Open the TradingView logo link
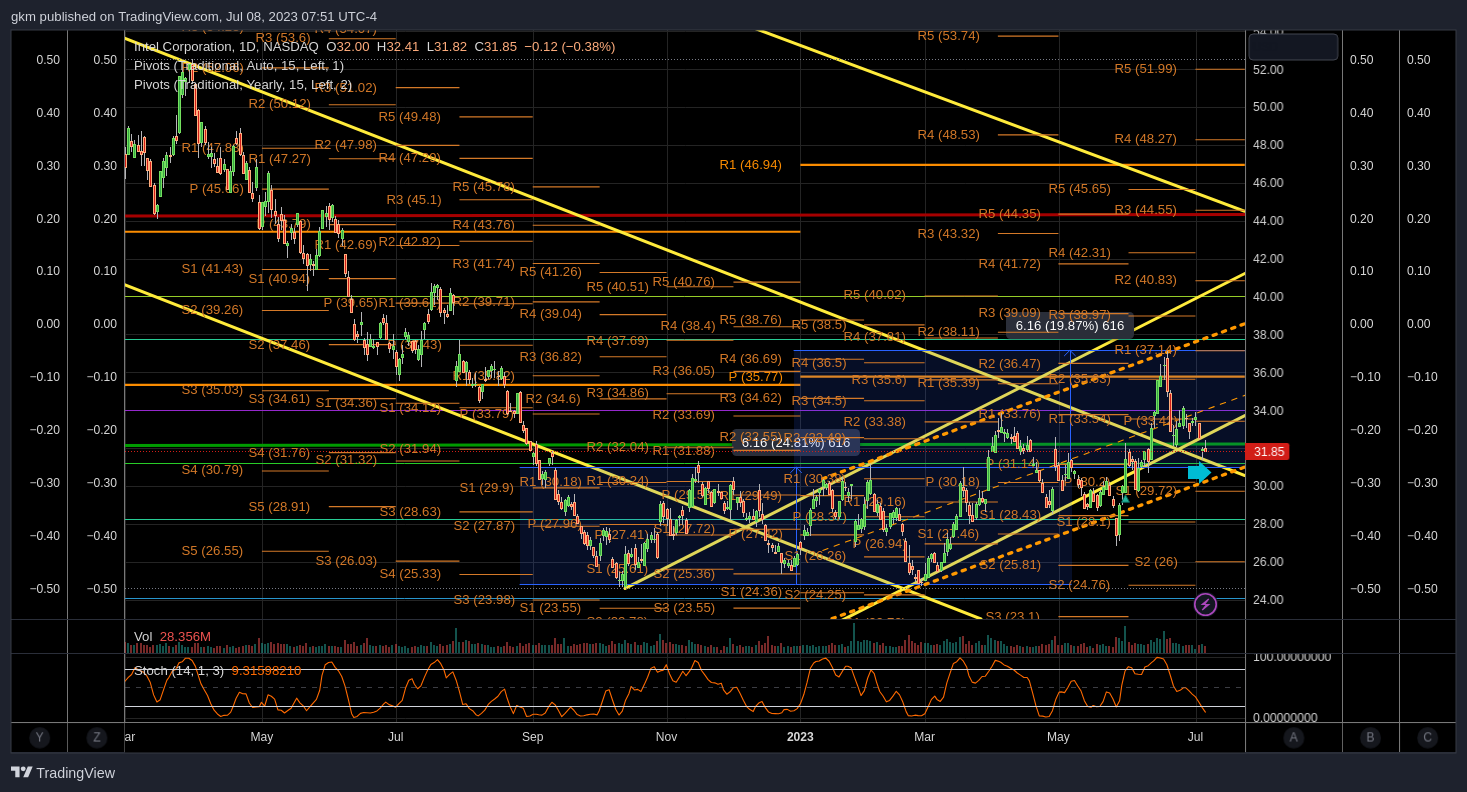 (x=63, y=773)
